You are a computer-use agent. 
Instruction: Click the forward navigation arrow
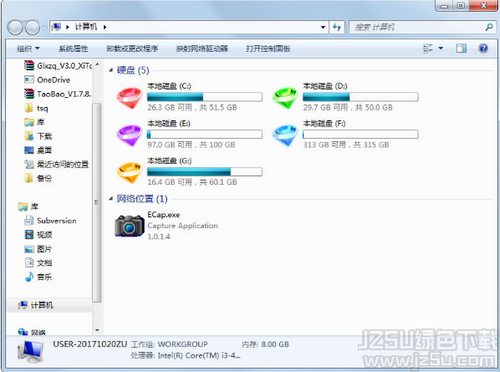[32, 27]
